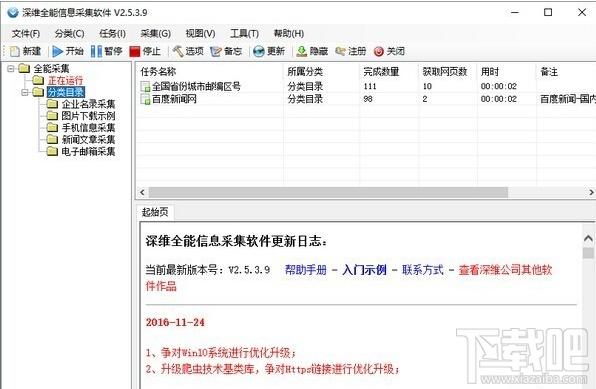
Task: Open the 分类(C) menu
Action: click(69, 33)
